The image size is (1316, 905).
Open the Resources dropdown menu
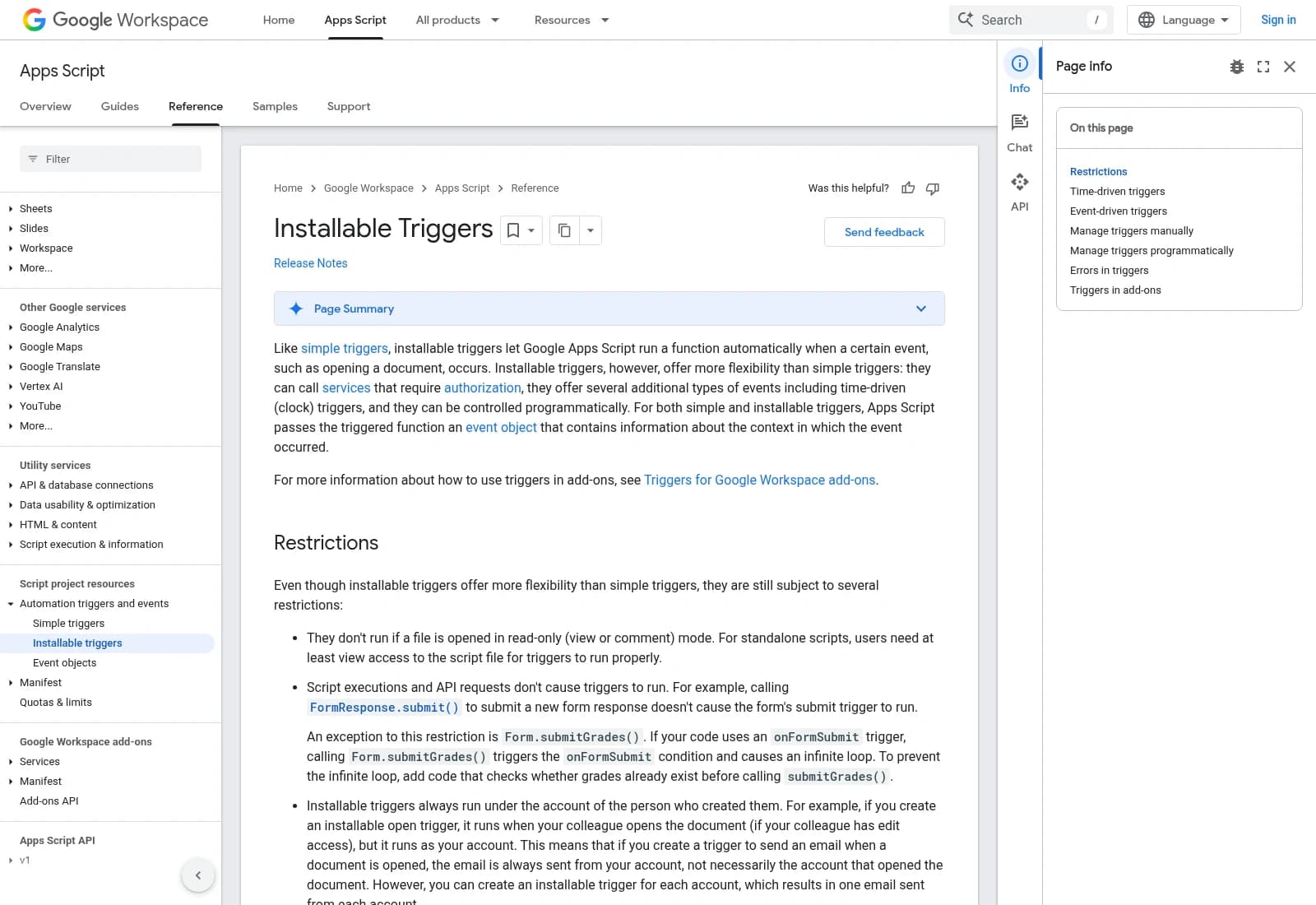572,20
